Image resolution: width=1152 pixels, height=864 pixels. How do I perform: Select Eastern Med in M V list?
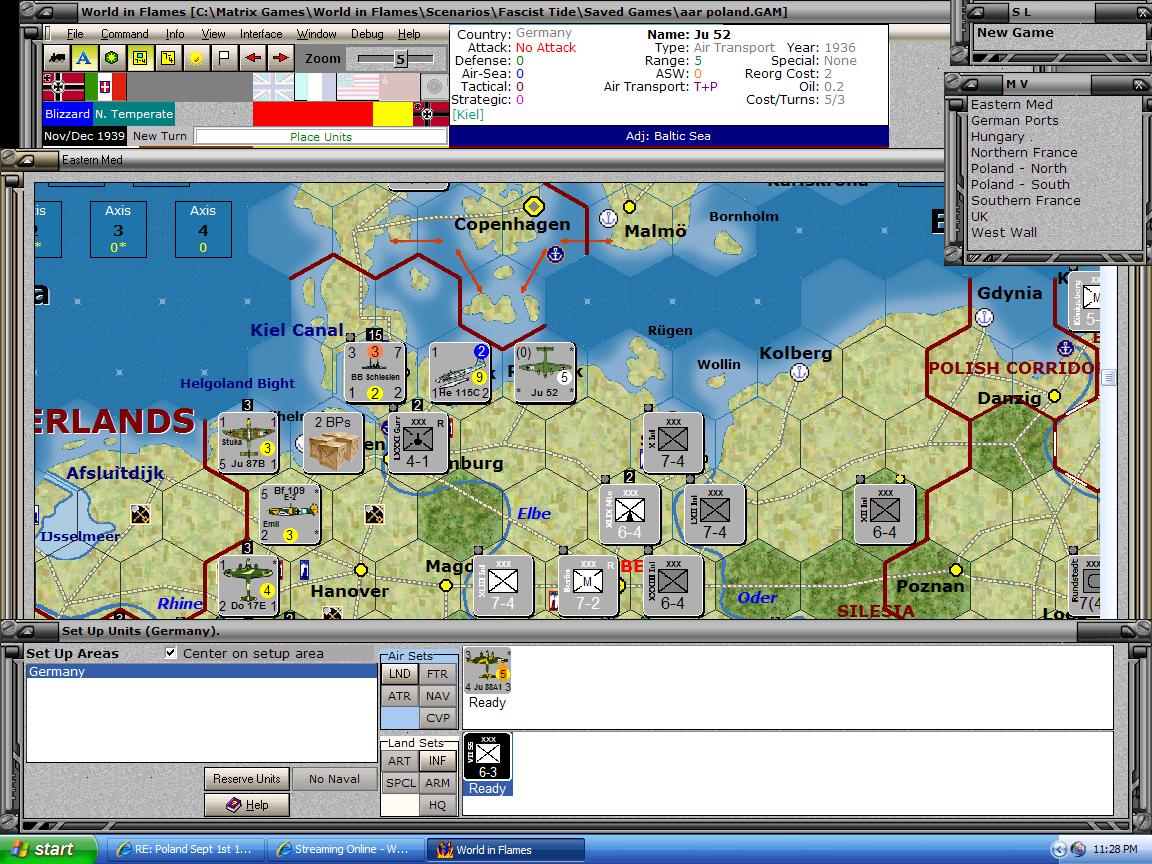pos(1012,104)
